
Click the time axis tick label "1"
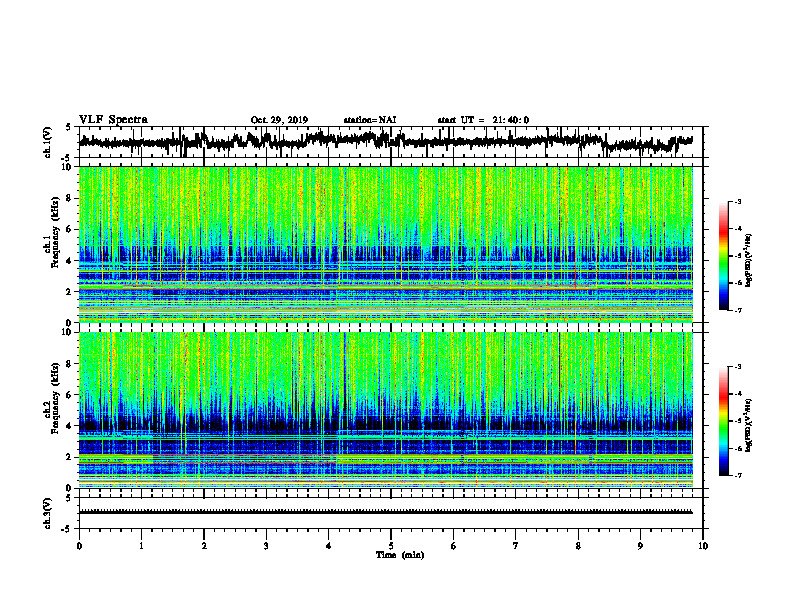(141, 546)
